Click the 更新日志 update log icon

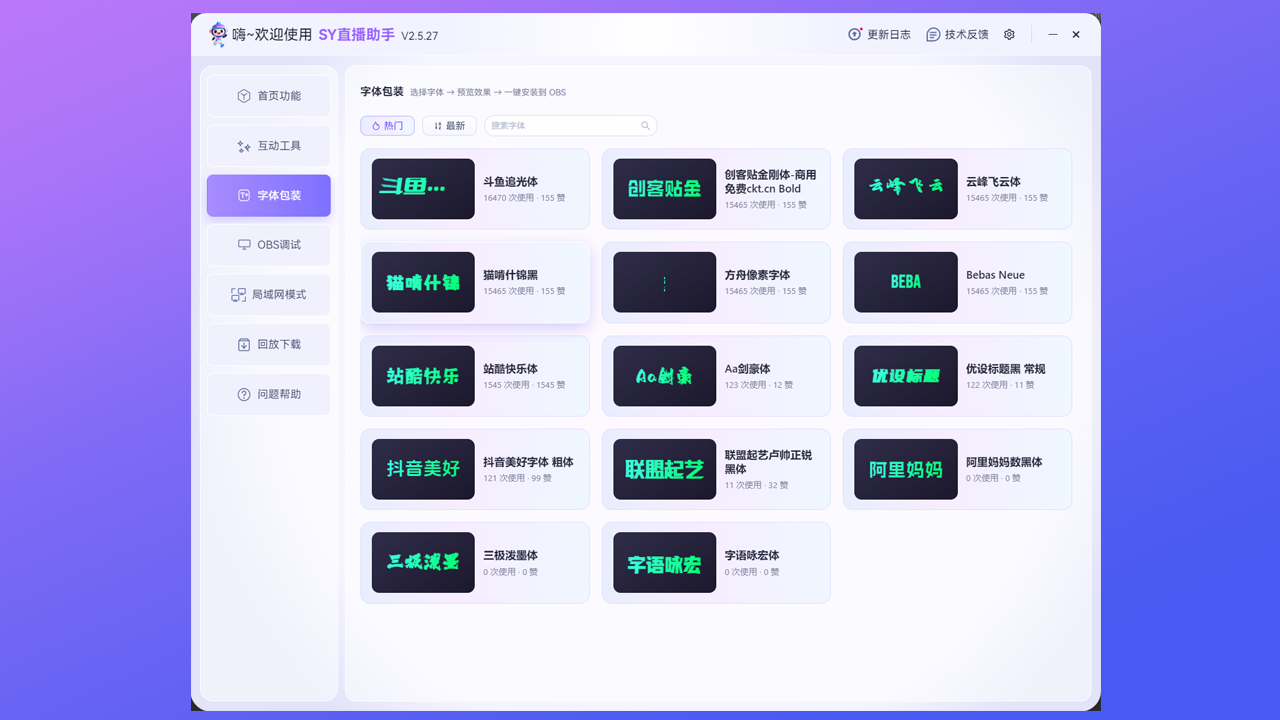pos(855,34)
